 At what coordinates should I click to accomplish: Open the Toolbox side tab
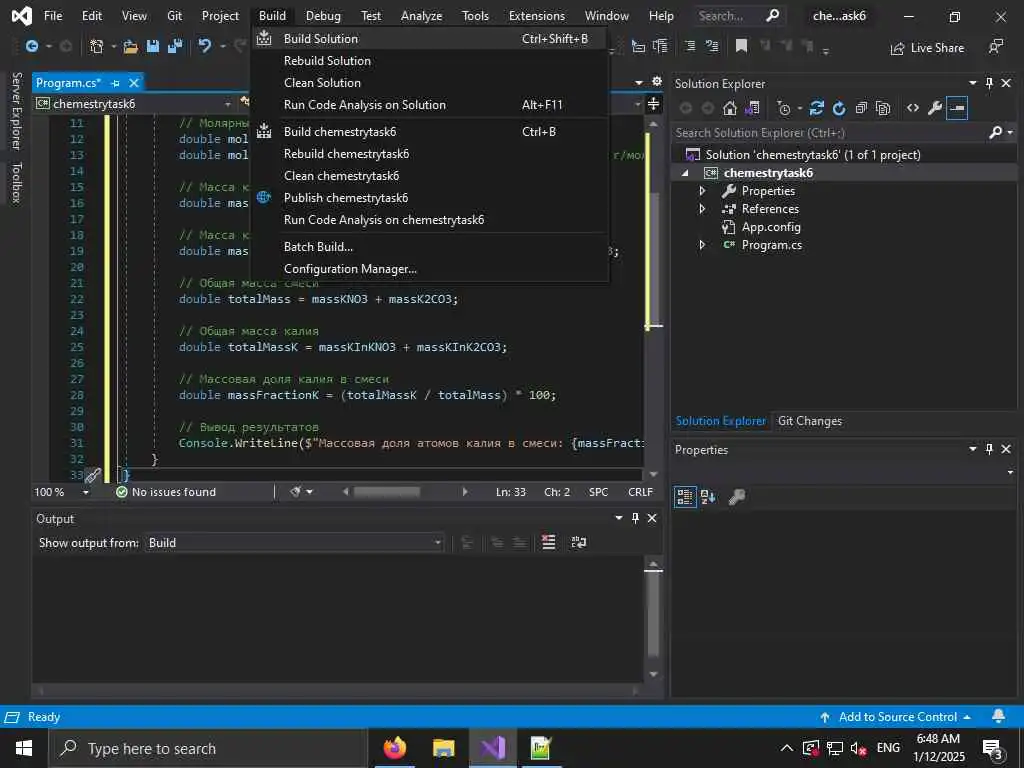point(16,183)
